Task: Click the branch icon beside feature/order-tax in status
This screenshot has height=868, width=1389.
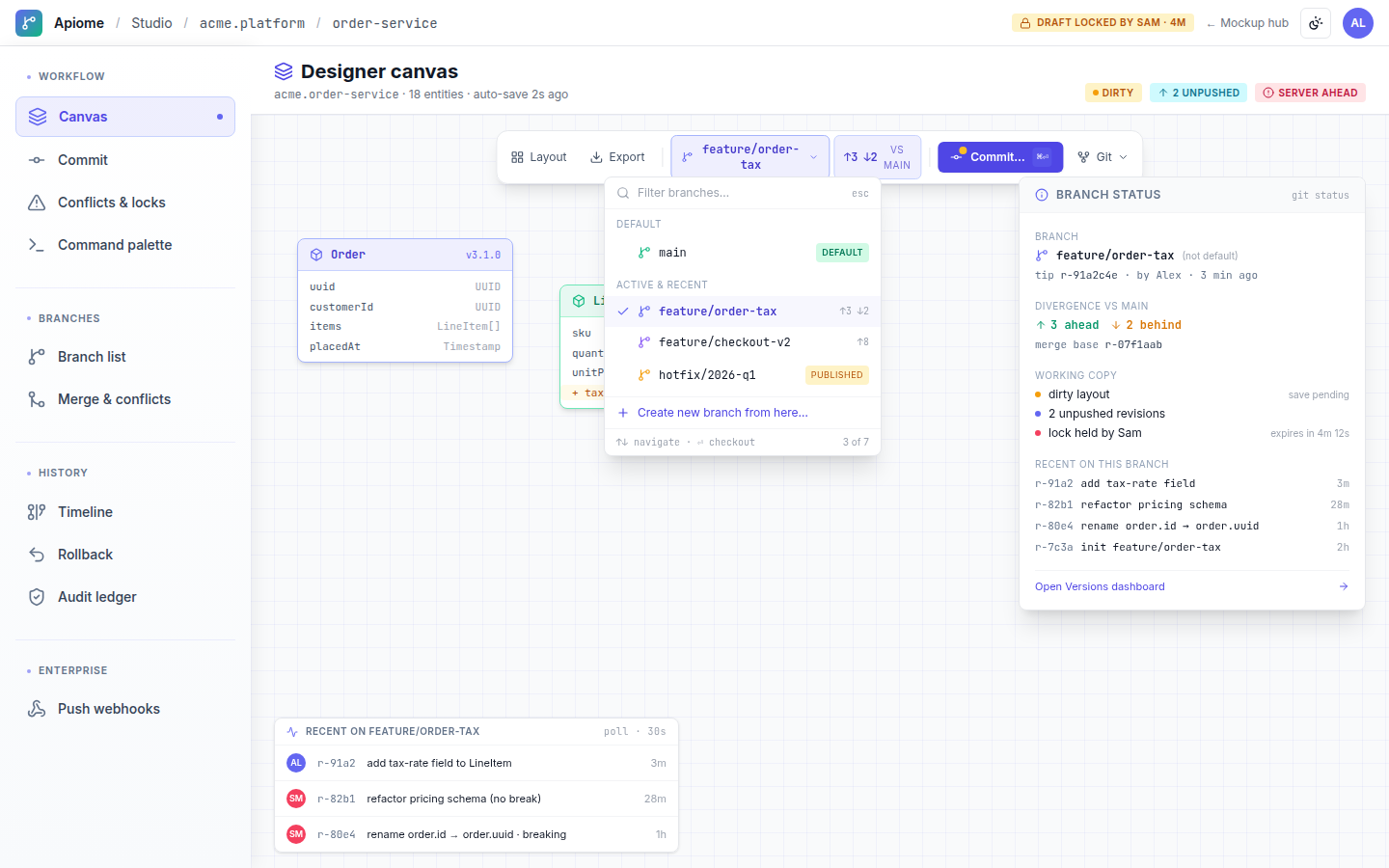Action: point(1042,256)
